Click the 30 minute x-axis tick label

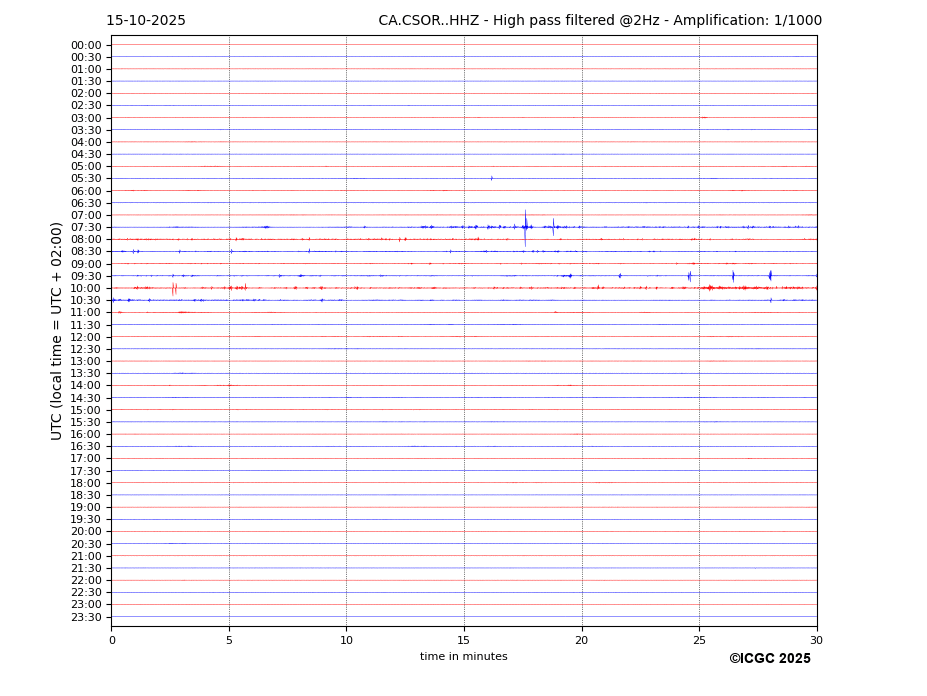pos(816,641)
